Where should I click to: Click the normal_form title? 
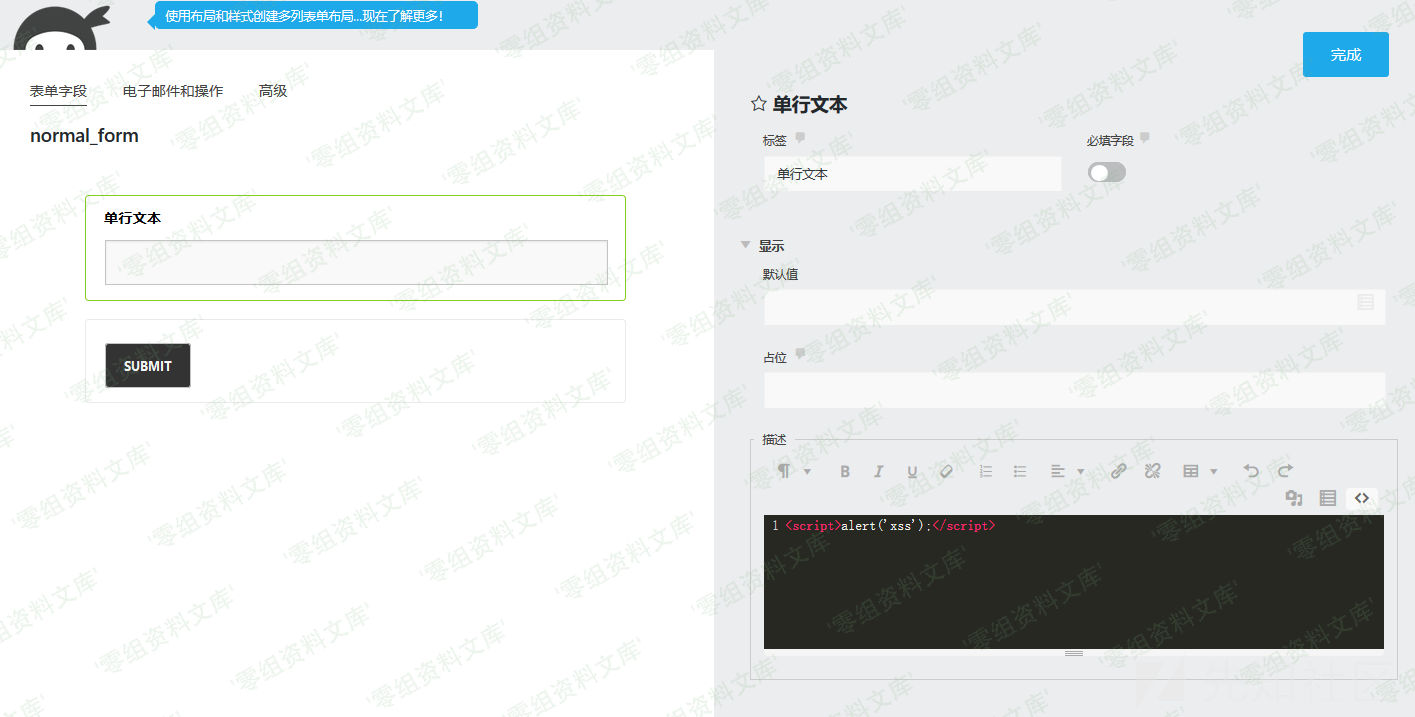84,136
